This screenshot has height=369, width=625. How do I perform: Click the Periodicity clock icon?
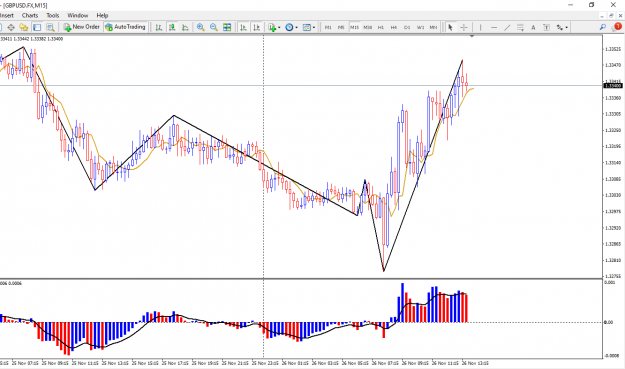[x=289, y=27]
